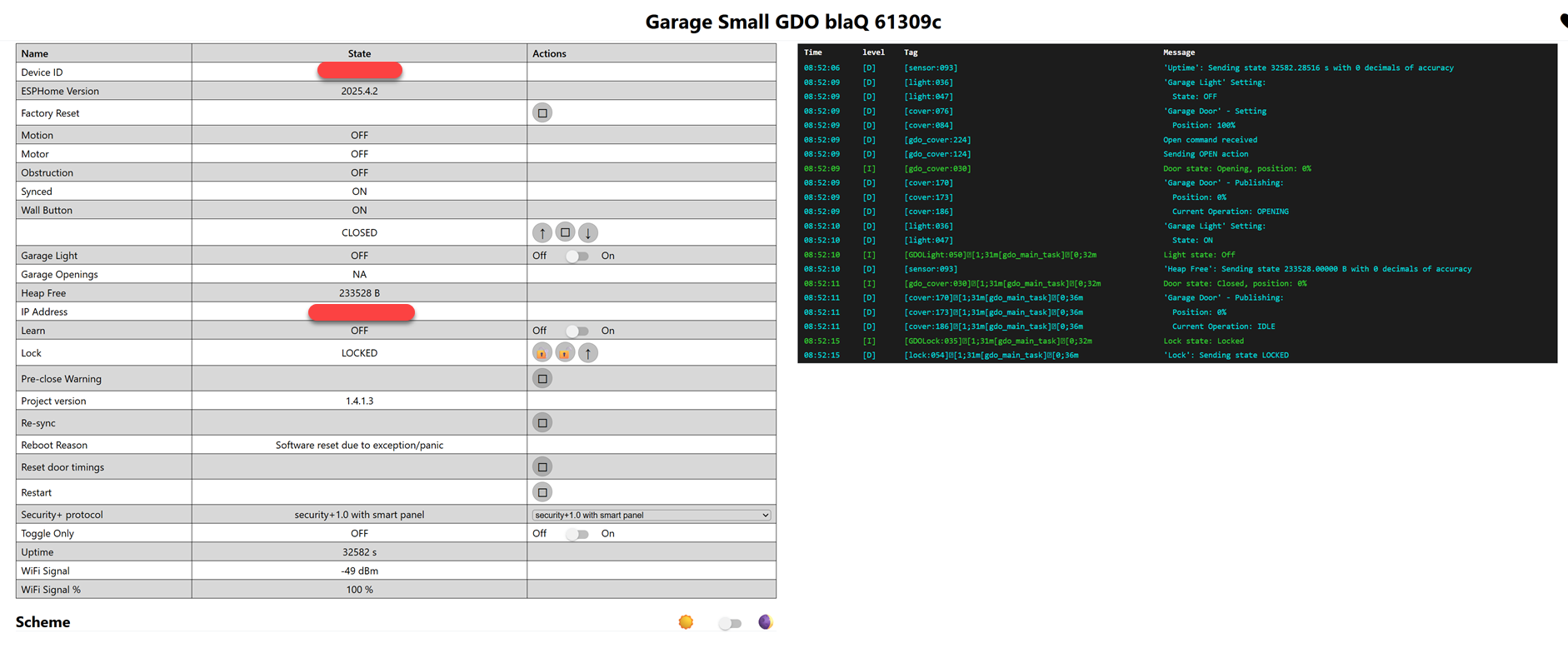The image size is (1568, 663).
Task: Click the Obstruction row label
Action: (x=47, y=172)
